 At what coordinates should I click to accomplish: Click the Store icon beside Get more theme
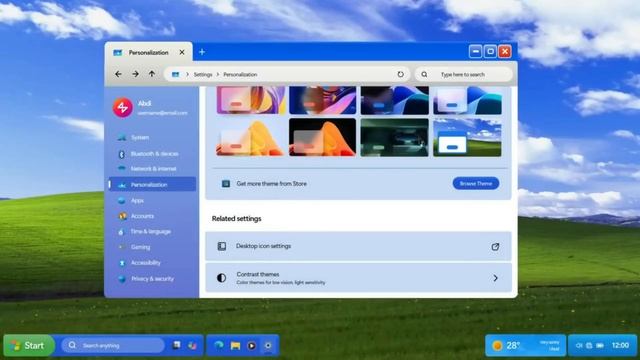pyautogui.click(x=225, y=184)
